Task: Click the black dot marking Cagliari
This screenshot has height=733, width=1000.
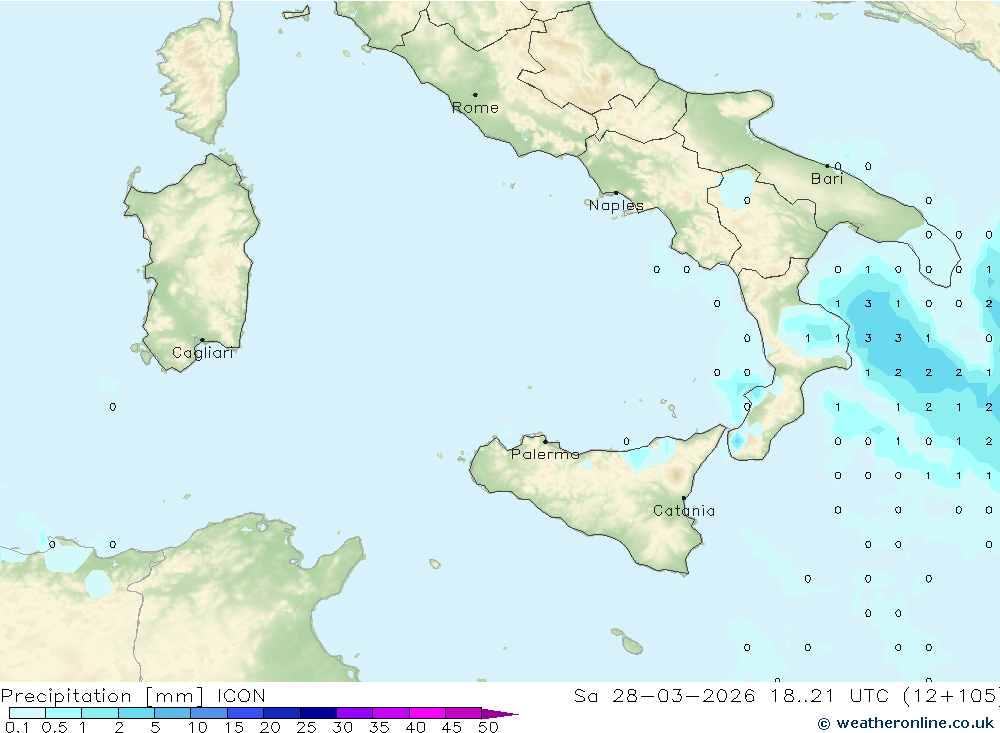Action: (x=202, y=340)
